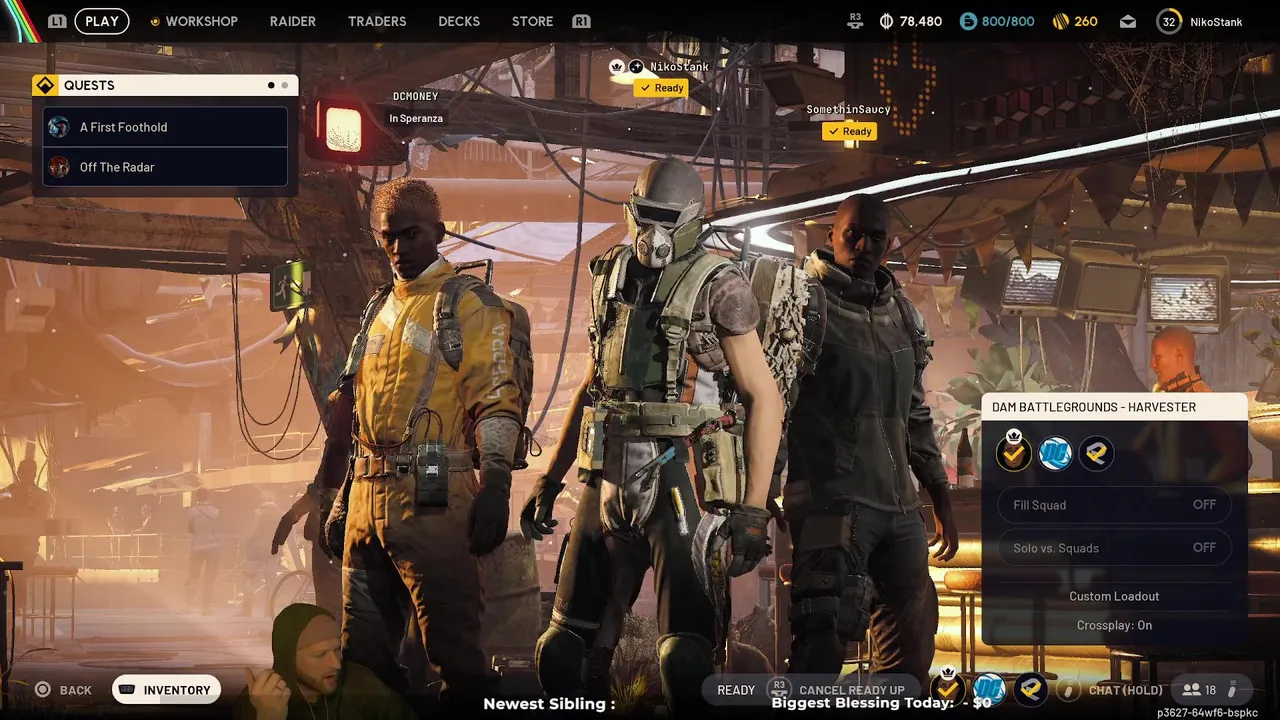
Task: Click the QUESTS diamond icon
Action: coord(45,85)
